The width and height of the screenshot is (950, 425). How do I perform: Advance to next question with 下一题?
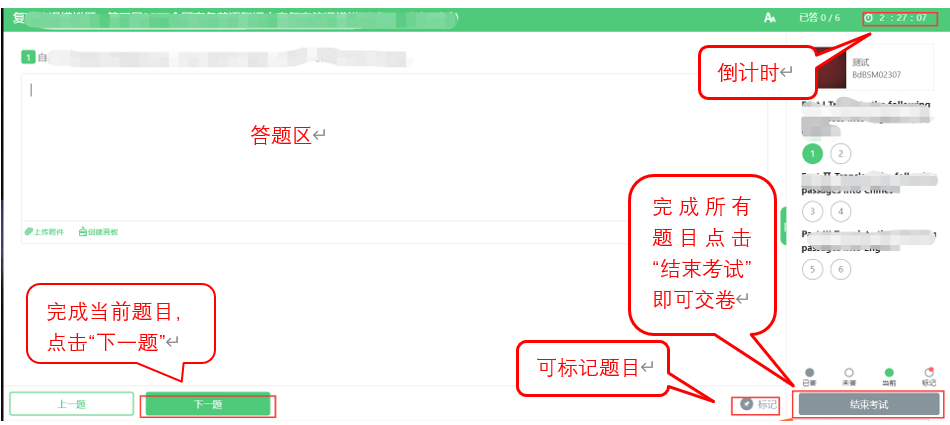[208, 404]
